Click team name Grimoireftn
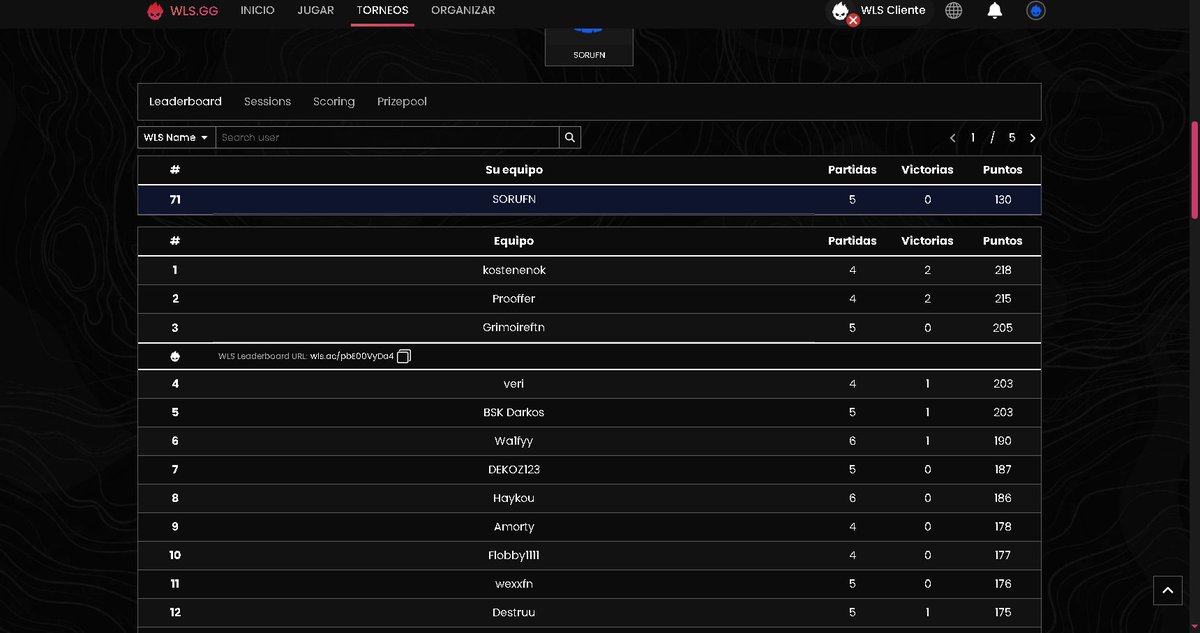This screenshot has height=633, width=1200. tap(514, 327)
